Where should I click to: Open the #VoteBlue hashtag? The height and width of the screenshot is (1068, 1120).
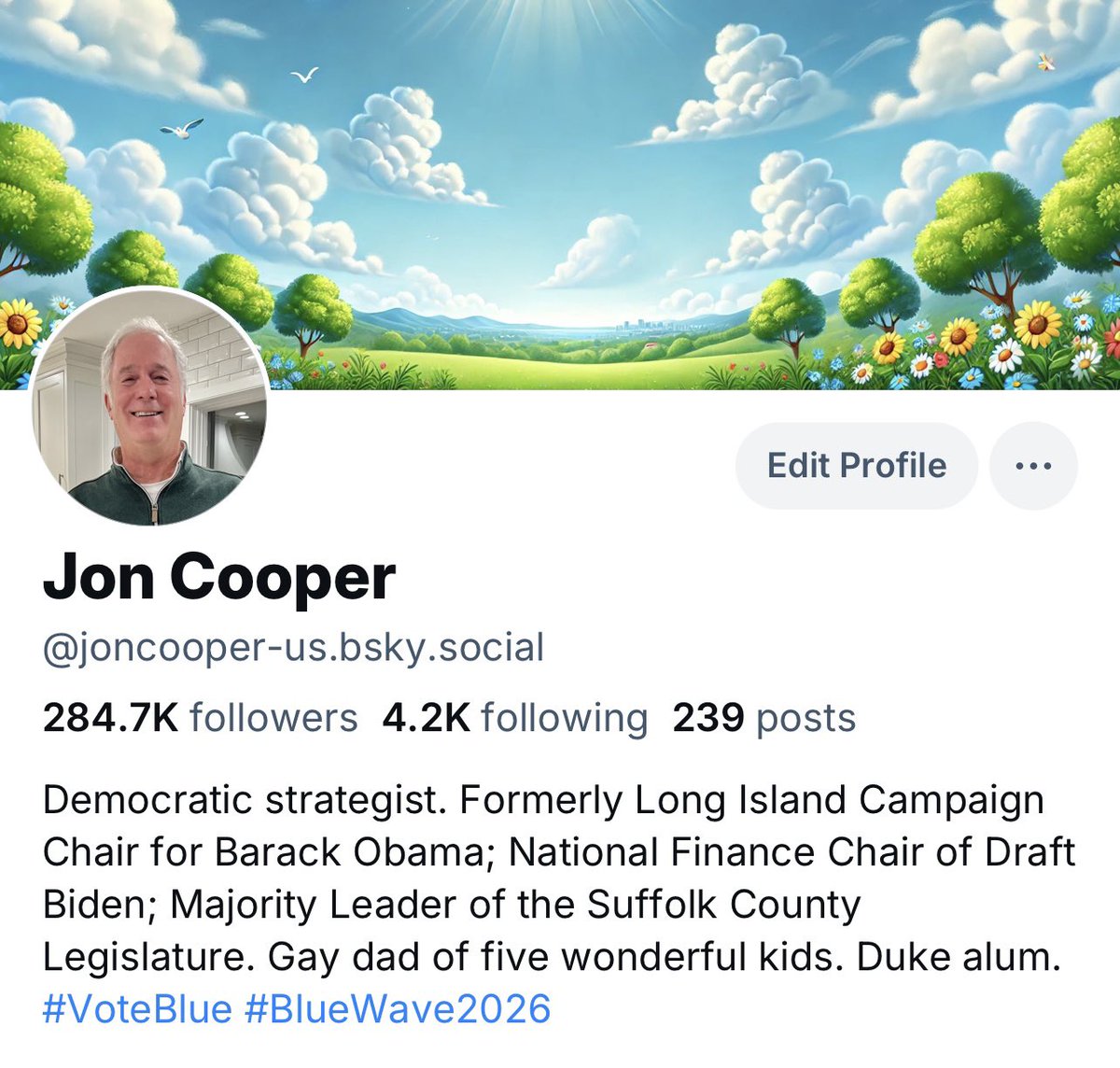(x=137, y=1009)
